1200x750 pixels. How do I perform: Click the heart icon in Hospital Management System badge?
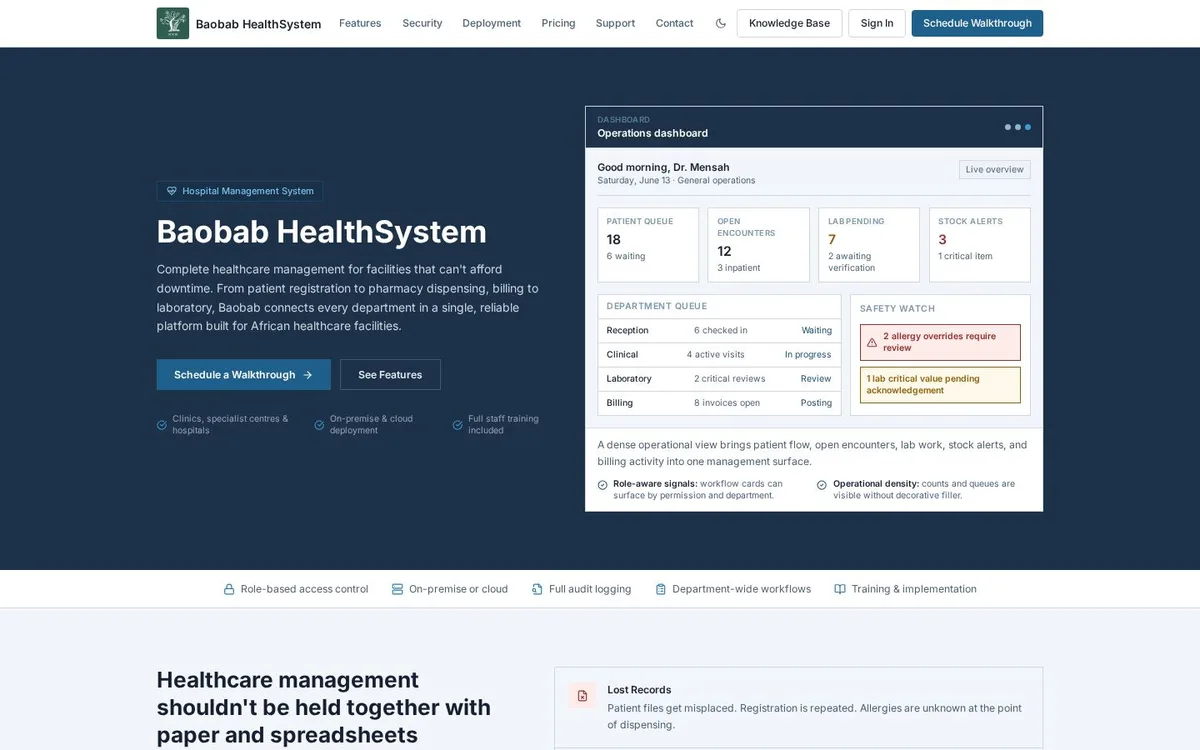(171, 191)
